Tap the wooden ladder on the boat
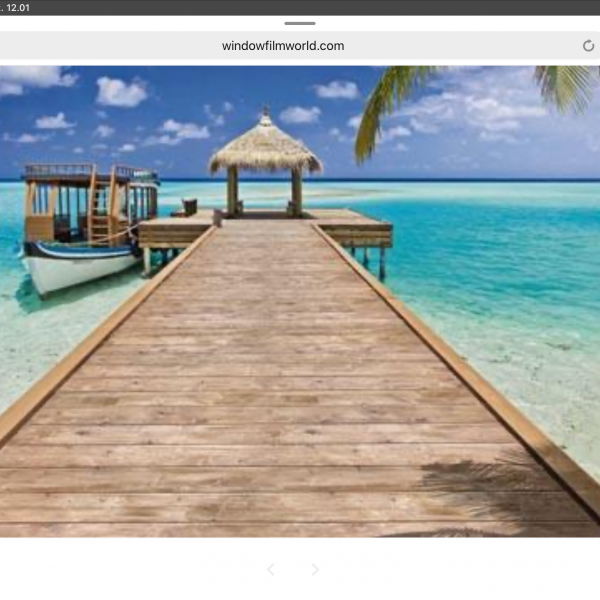This screenshot has width=600, height=600. pyautogui.click(x=99, y=208)
